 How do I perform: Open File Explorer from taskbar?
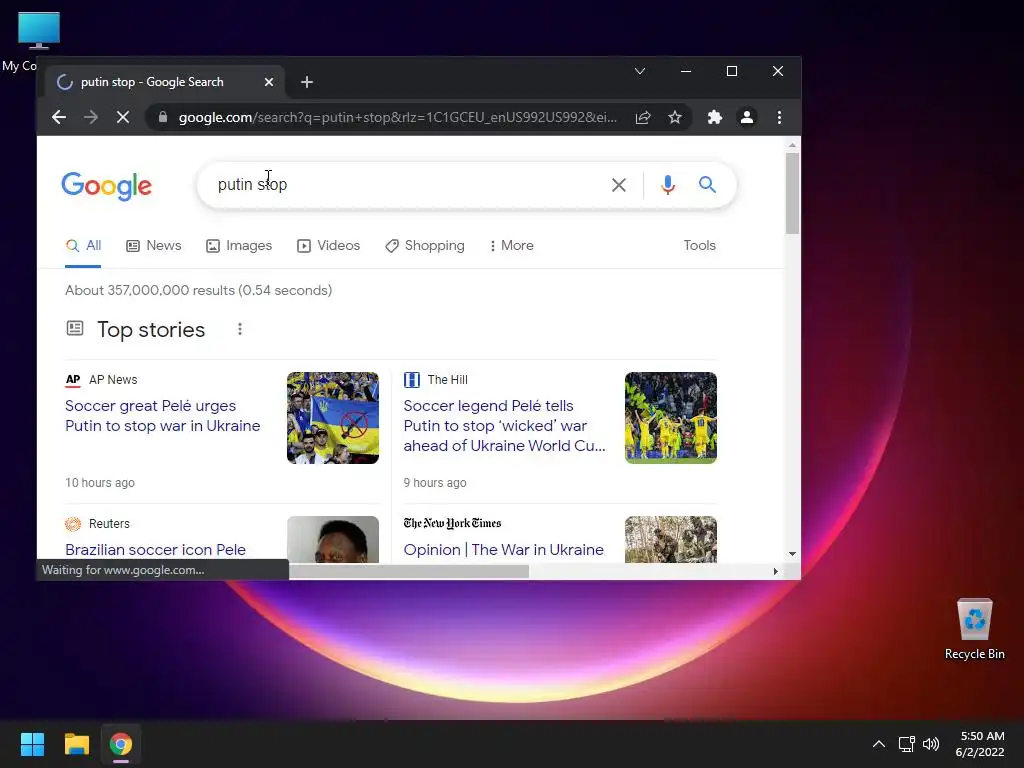click(76, 744)
